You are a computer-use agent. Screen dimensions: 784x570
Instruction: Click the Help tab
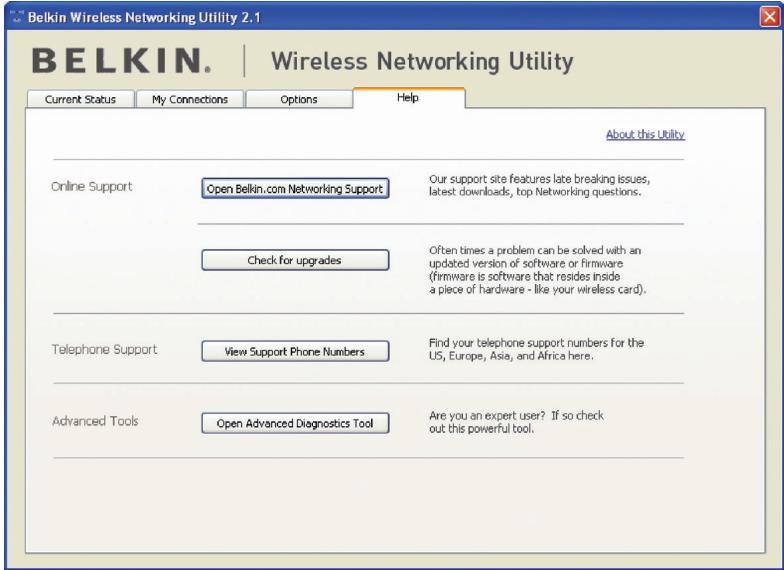pyautogui.click(x=408, y=98)
